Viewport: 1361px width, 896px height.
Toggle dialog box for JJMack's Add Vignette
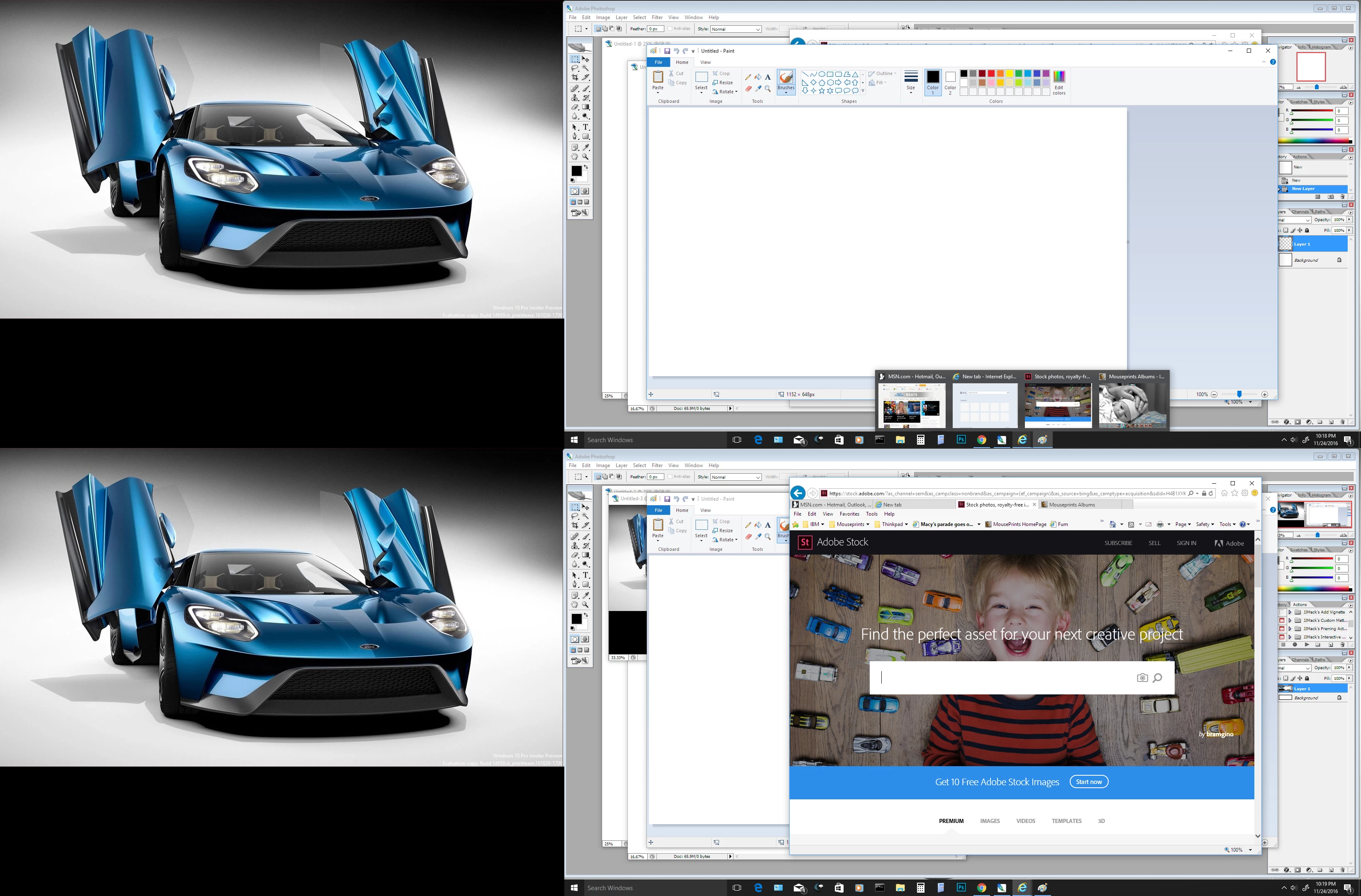point(1282,612)
